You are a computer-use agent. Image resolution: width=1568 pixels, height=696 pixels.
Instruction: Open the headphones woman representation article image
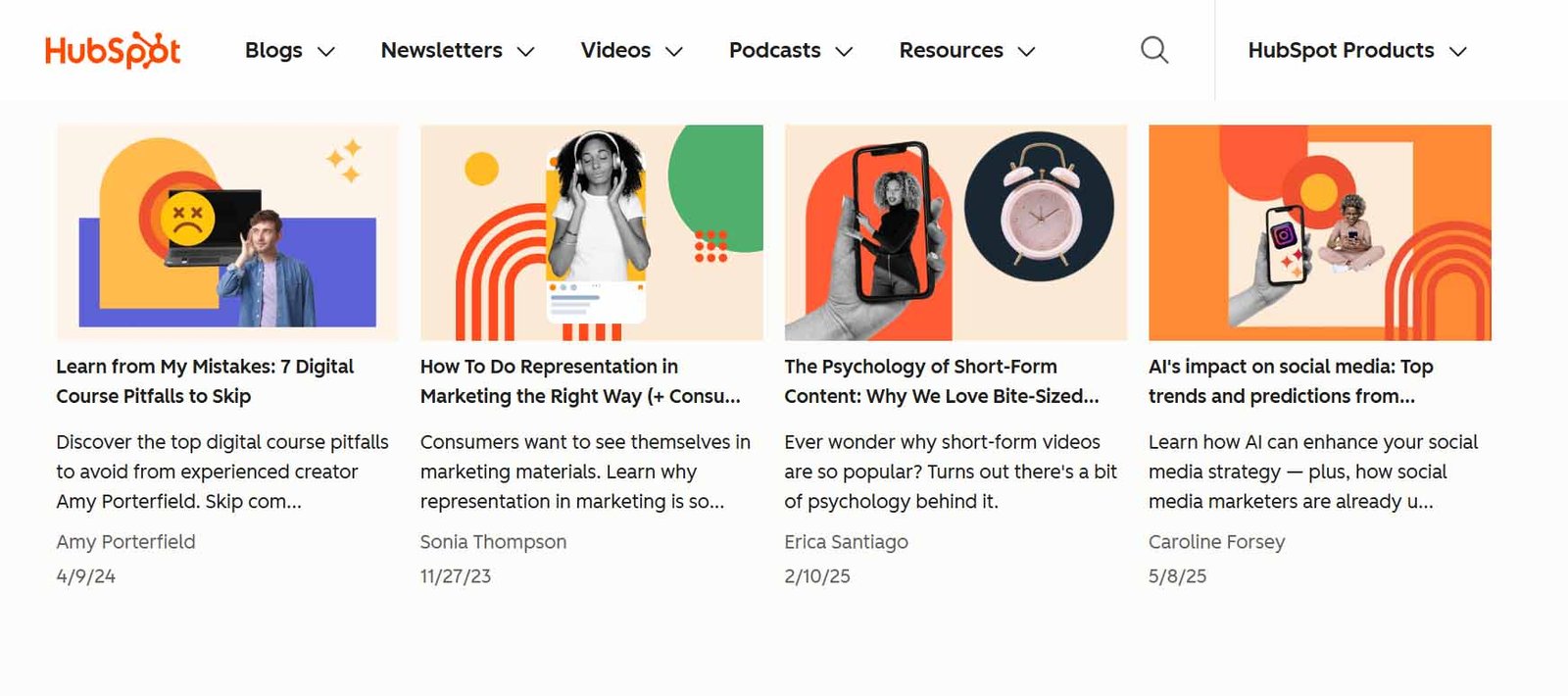click(591, 232)
